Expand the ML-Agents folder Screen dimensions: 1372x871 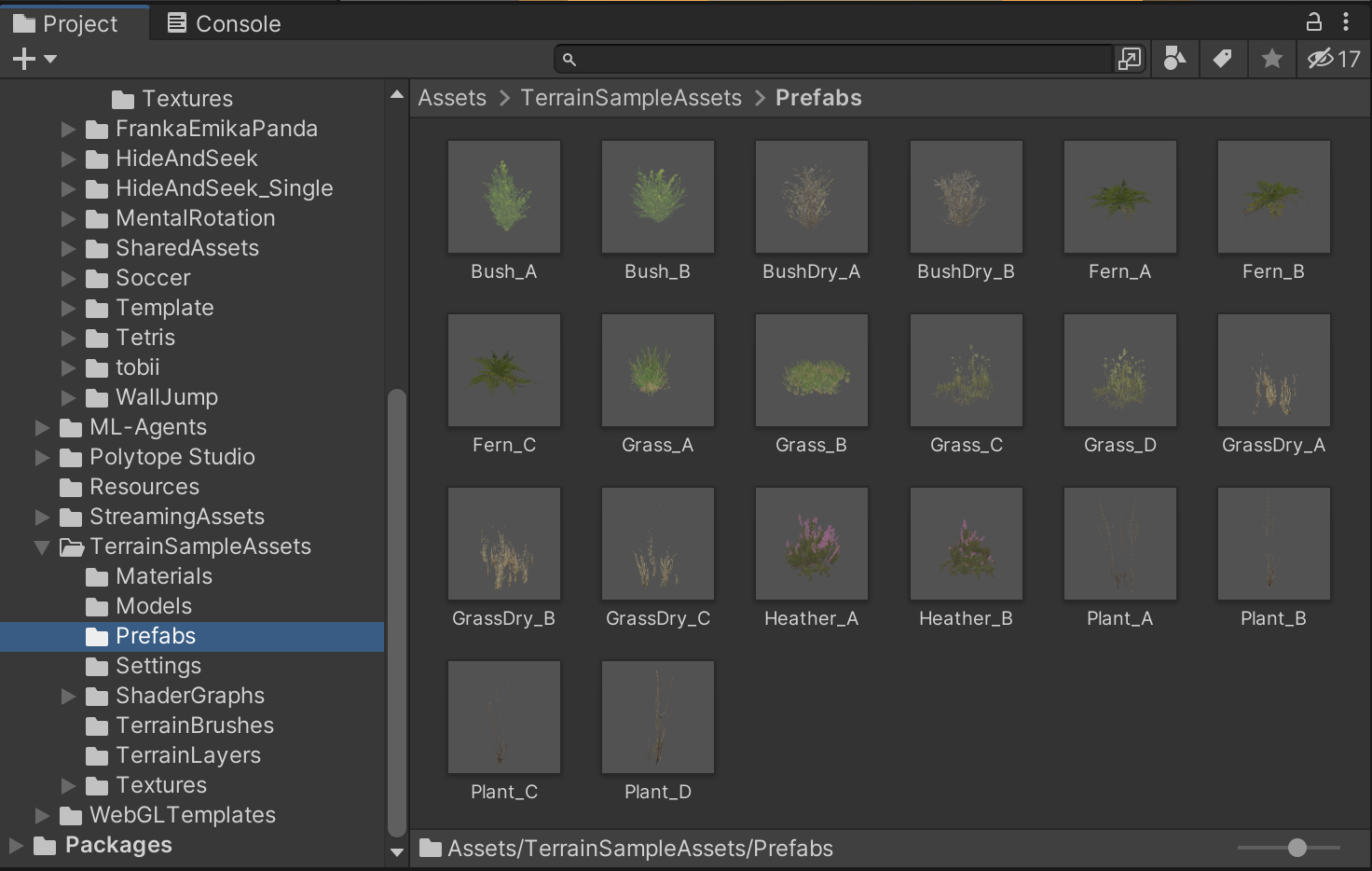coord(42,427)
